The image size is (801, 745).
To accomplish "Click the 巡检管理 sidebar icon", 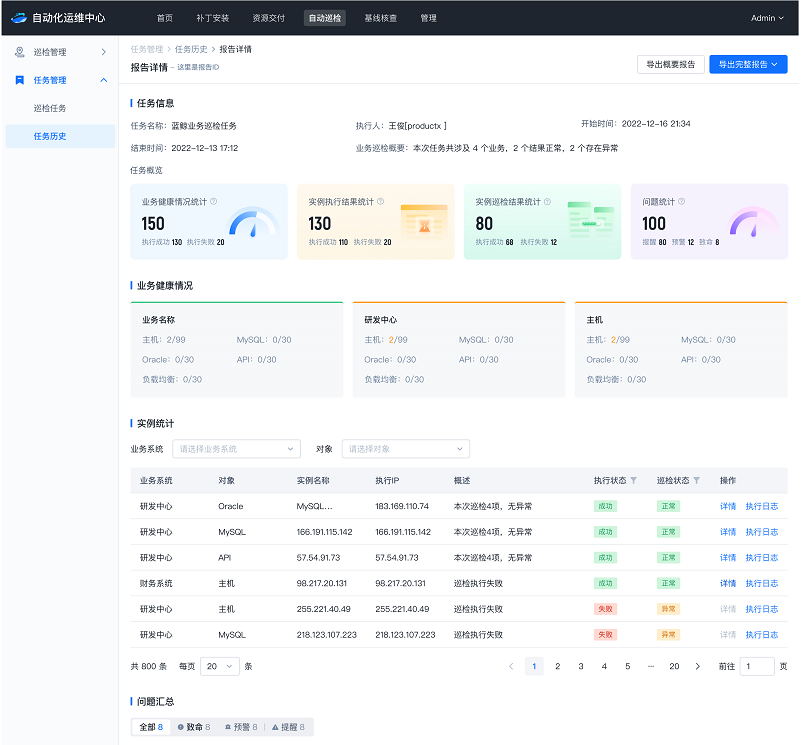I will (x=20, y=51).
